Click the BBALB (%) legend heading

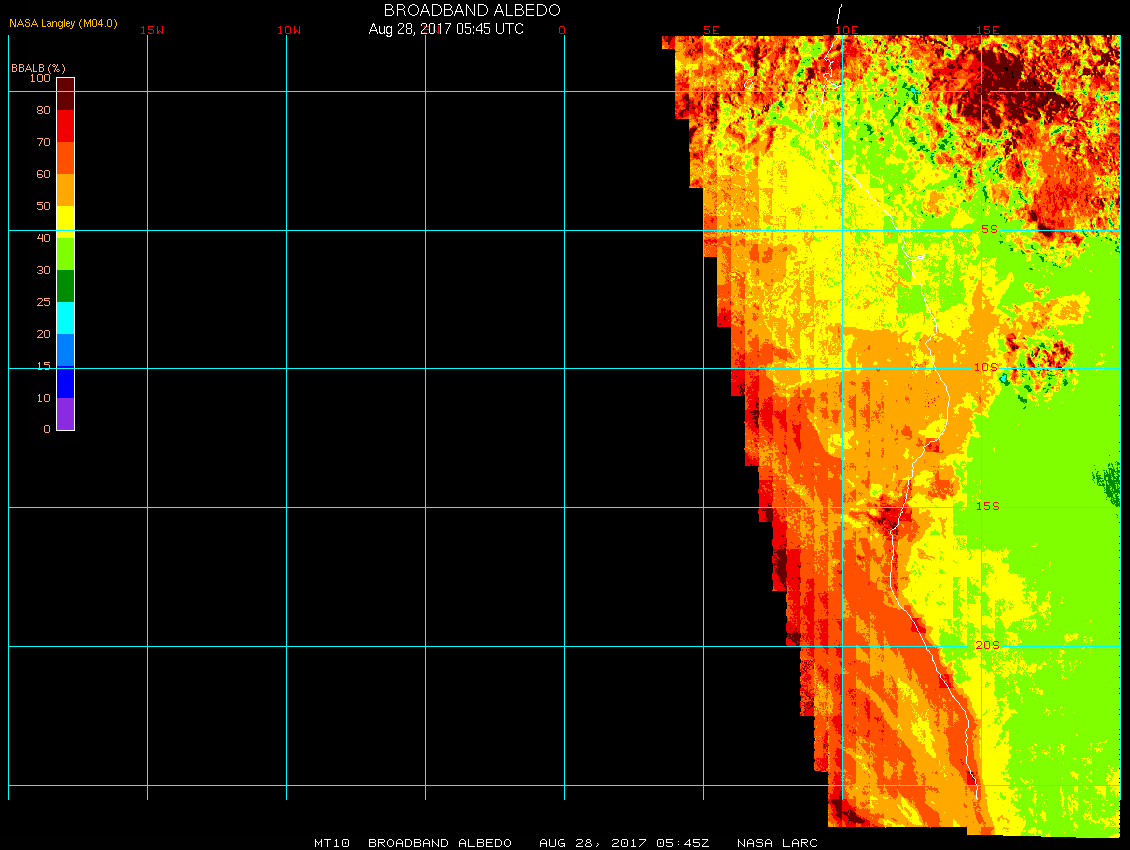tap(37, 67)
